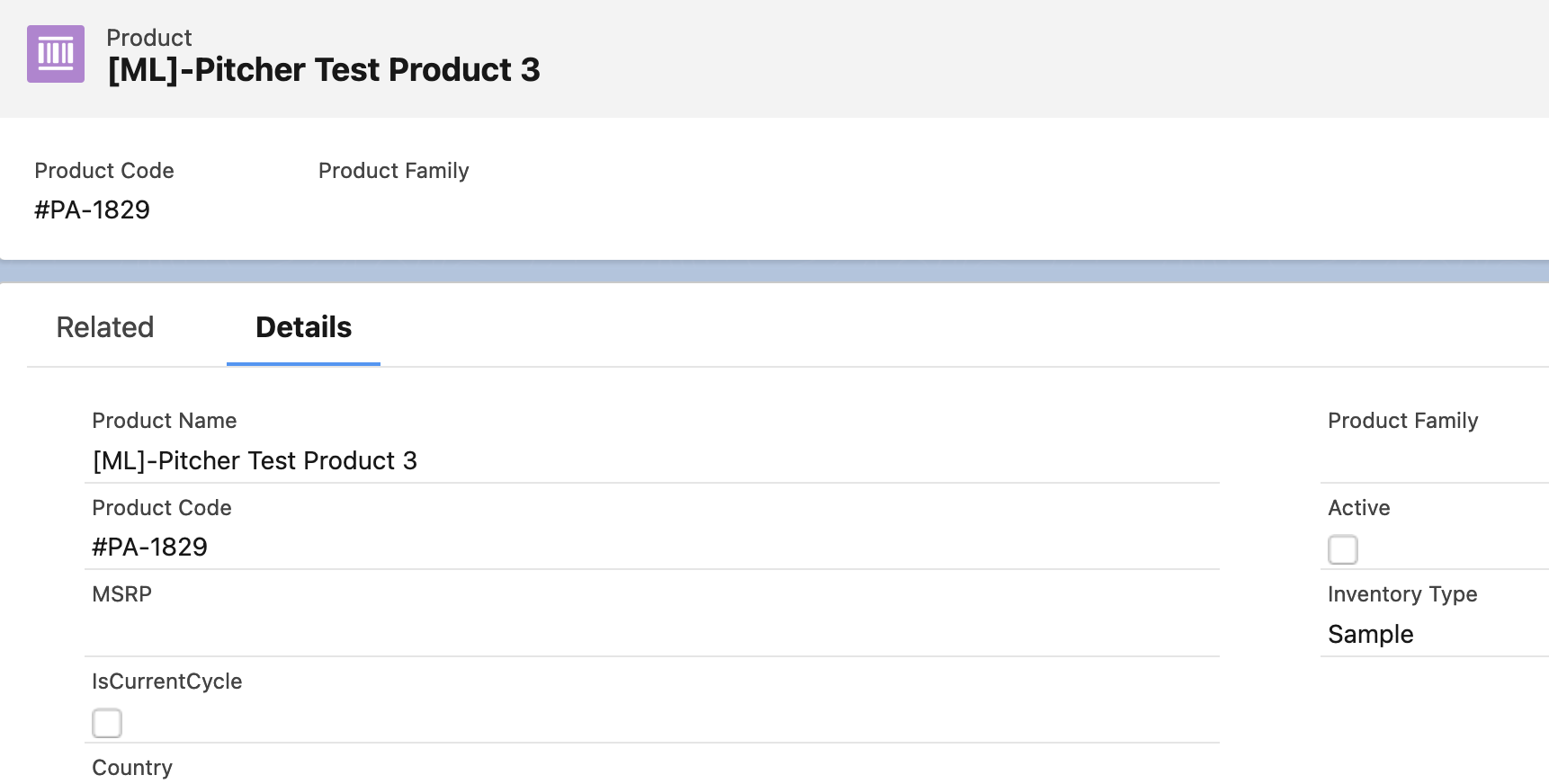Click the Country field label
Image resolution: width=1549 pixels, height=784 pixels.
(x=132, y=768)
